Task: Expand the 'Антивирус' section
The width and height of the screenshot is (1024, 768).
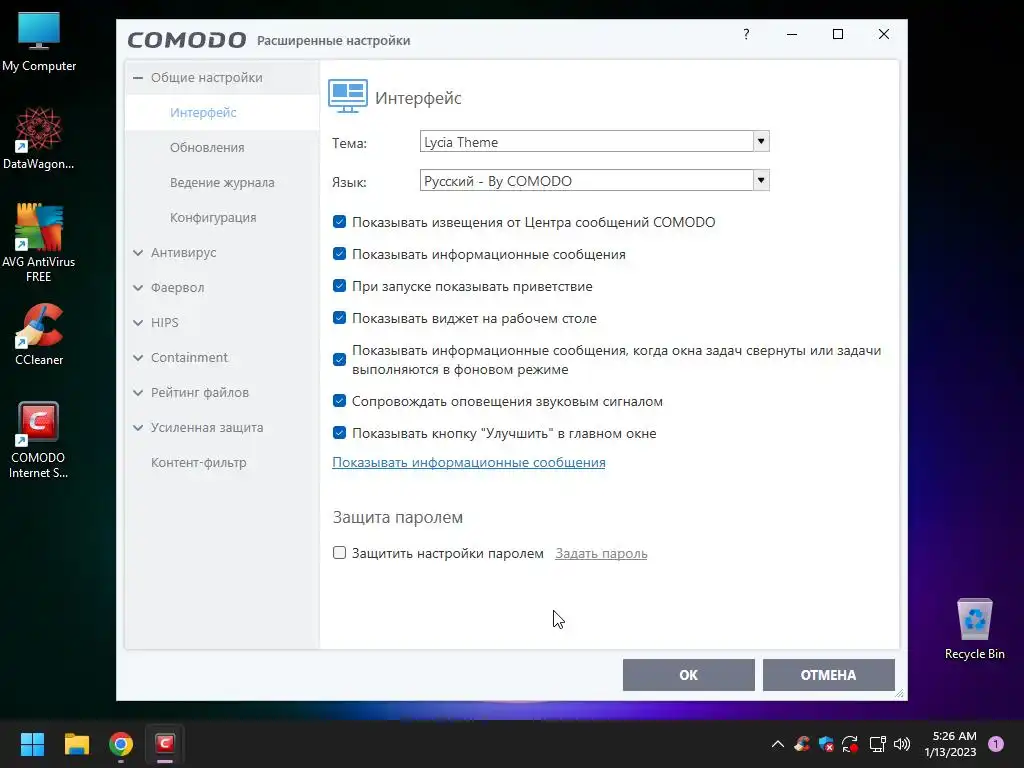Action: point(138,253)
